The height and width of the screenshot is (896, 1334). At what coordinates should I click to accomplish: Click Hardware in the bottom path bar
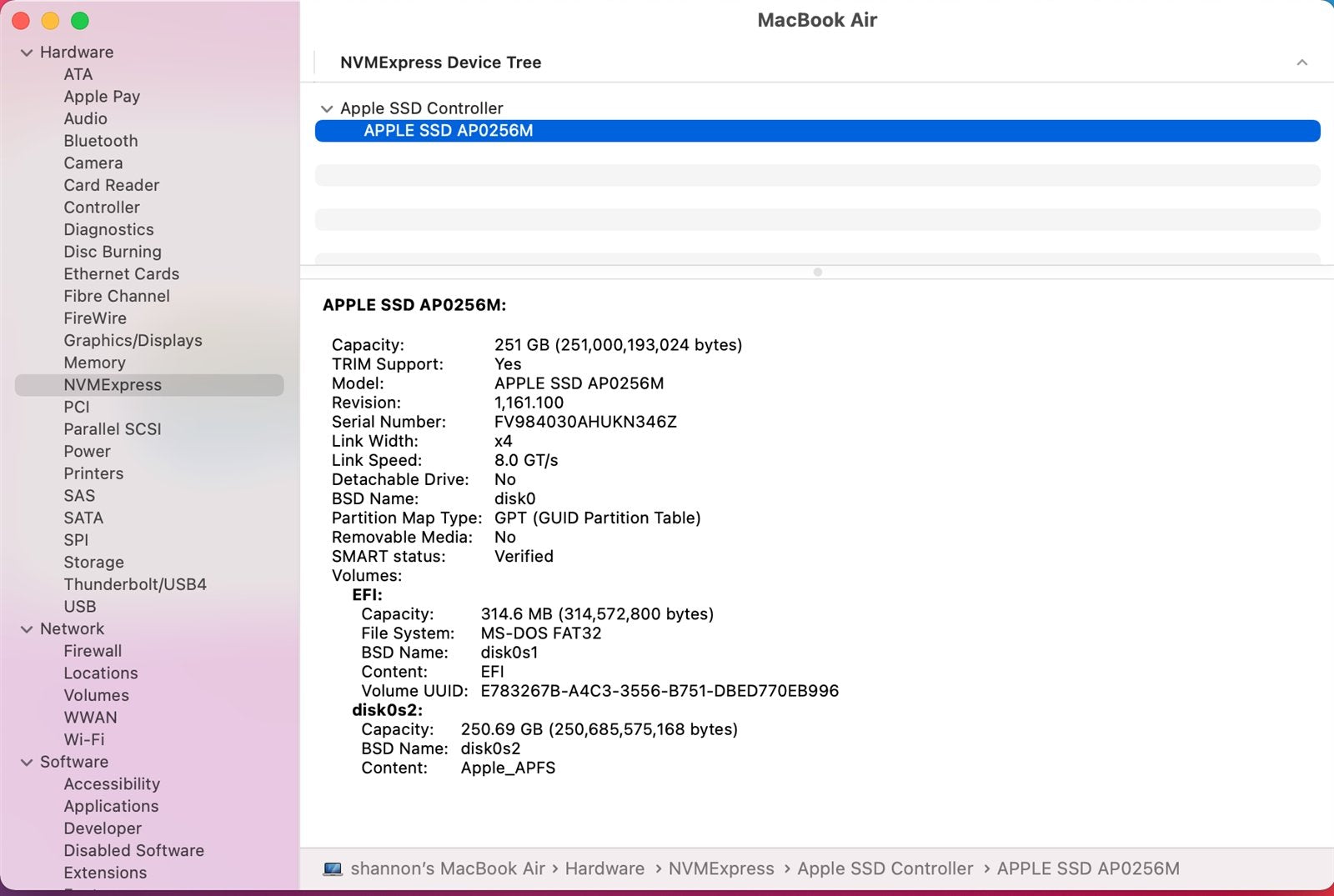coord(604,868)
